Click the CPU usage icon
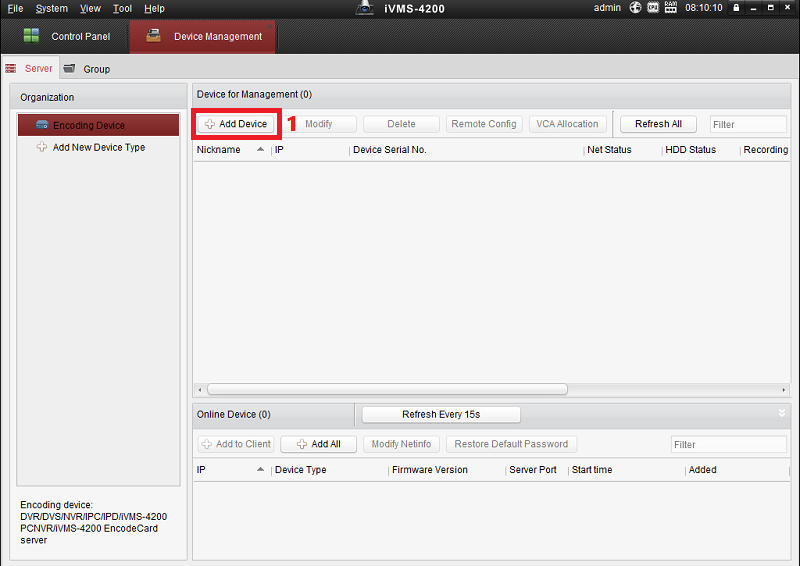 coord(653,8)
